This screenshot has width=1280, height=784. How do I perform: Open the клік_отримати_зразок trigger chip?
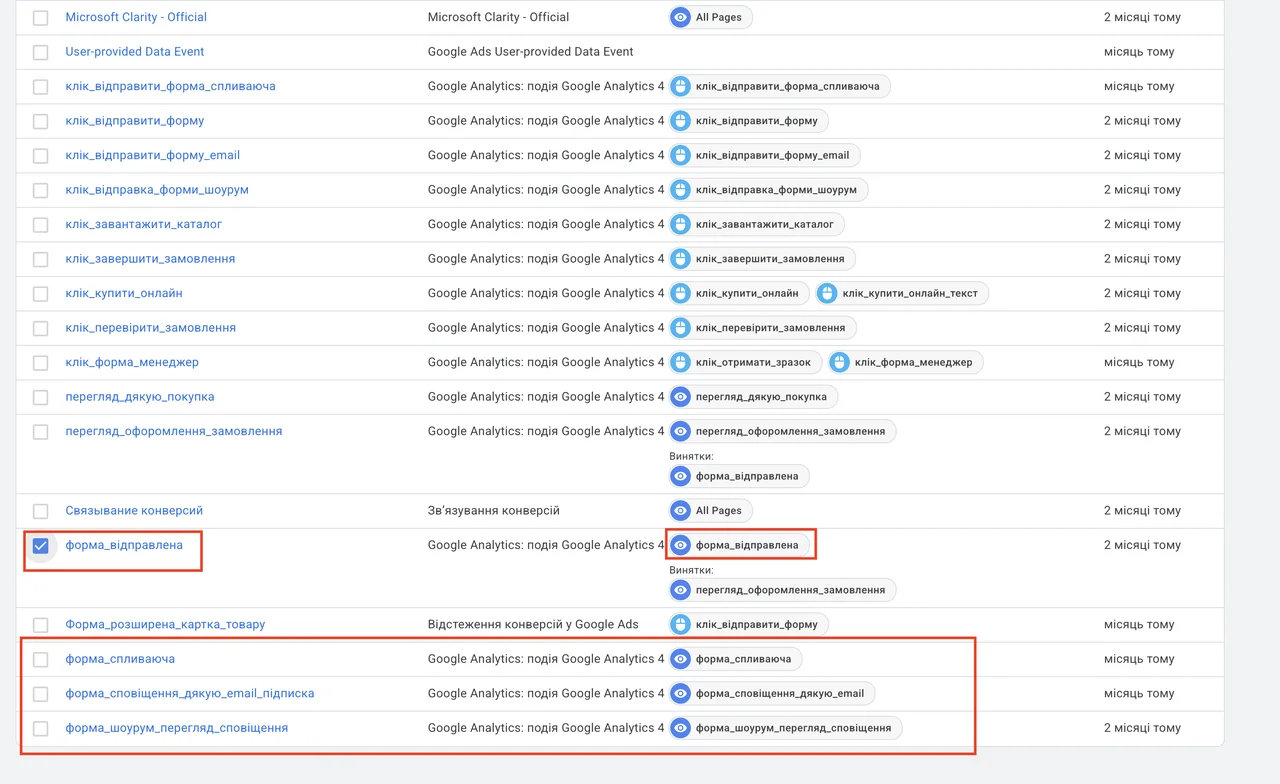click(746, 362)
